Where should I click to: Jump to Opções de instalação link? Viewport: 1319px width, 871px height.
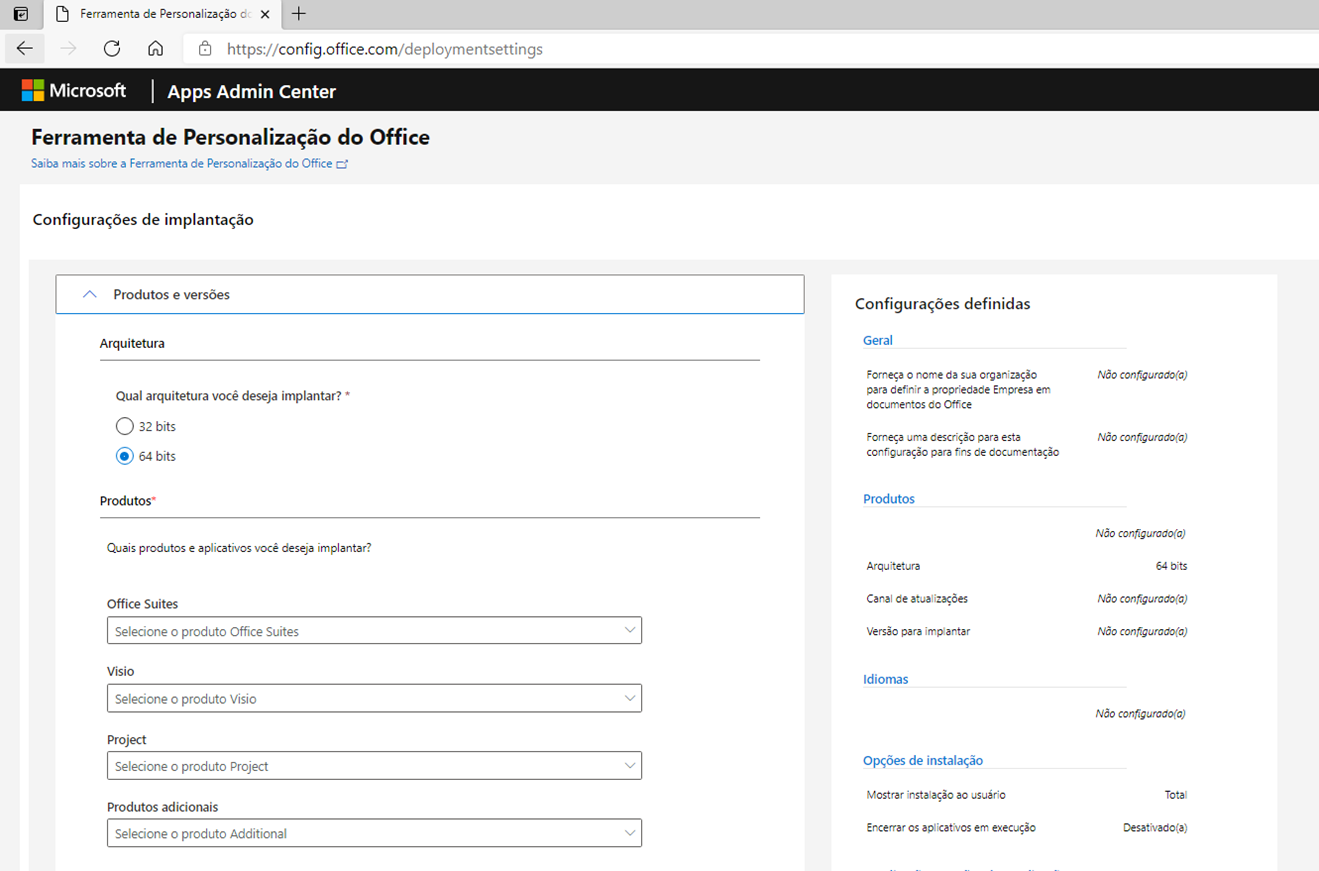pyautogui.click(x=923, y=761)
